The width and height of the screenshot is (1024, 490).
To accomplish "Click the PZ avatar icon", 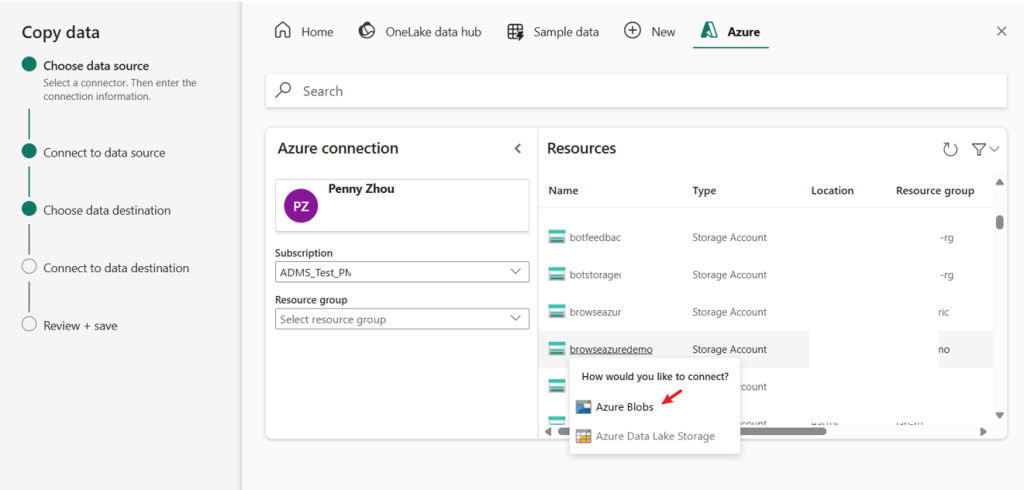I will (301, 206).
